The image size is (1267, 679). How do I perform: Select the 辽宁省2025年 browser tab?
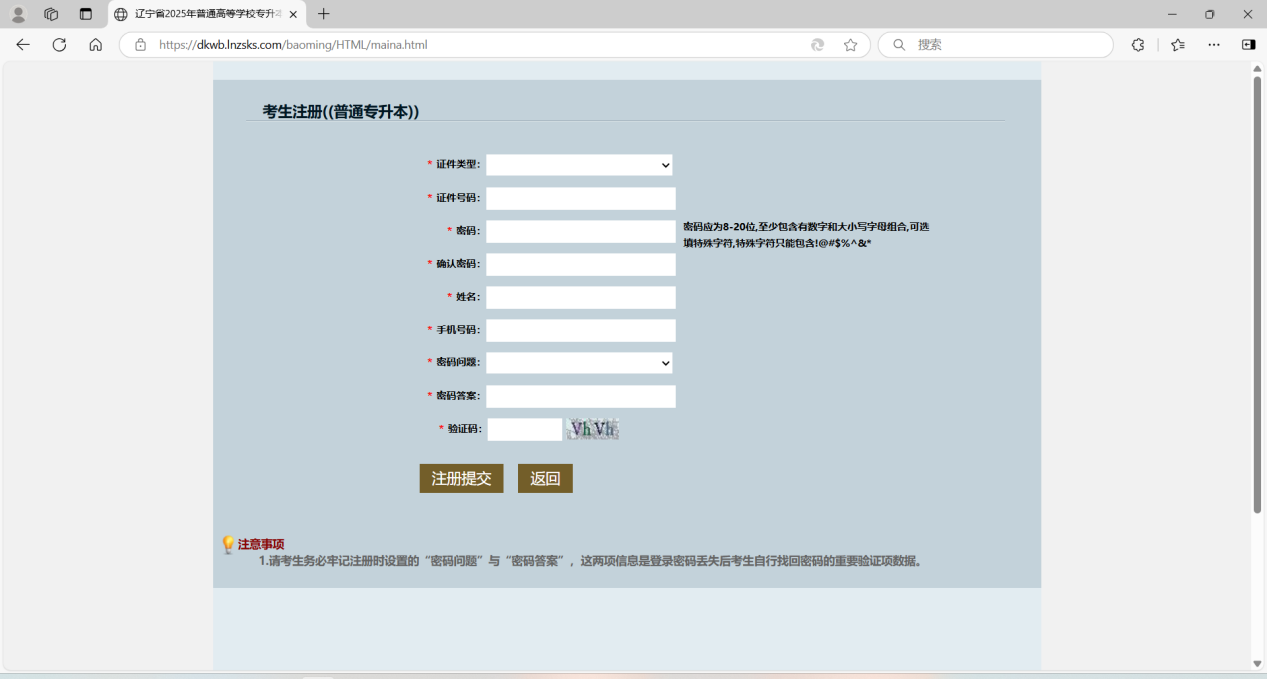[x=205, y=14]
